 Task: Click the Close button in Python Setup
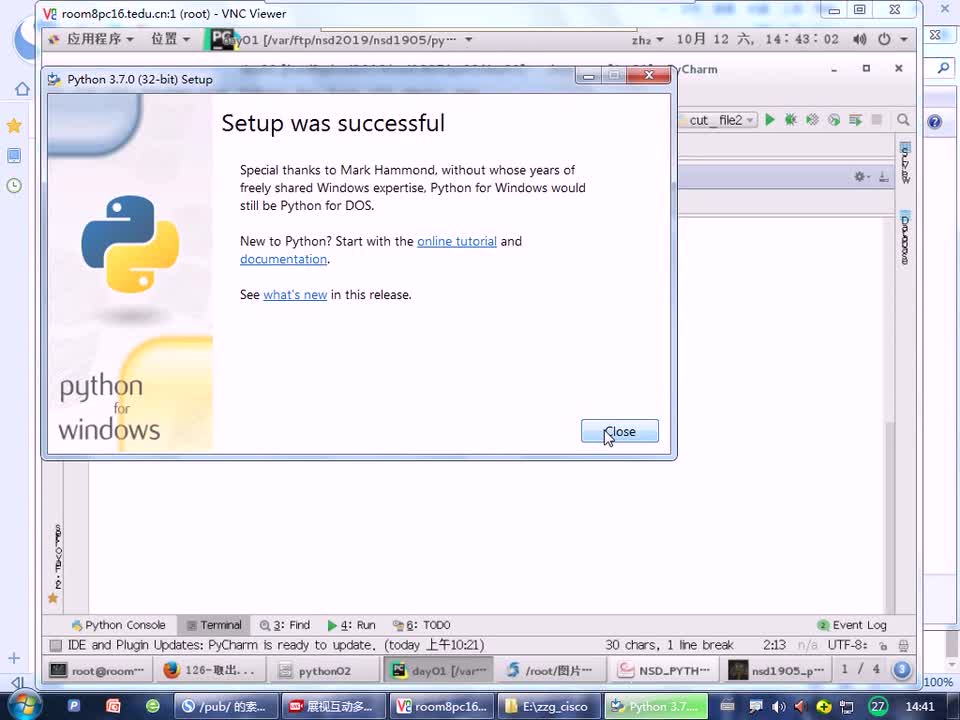[620, 431]
